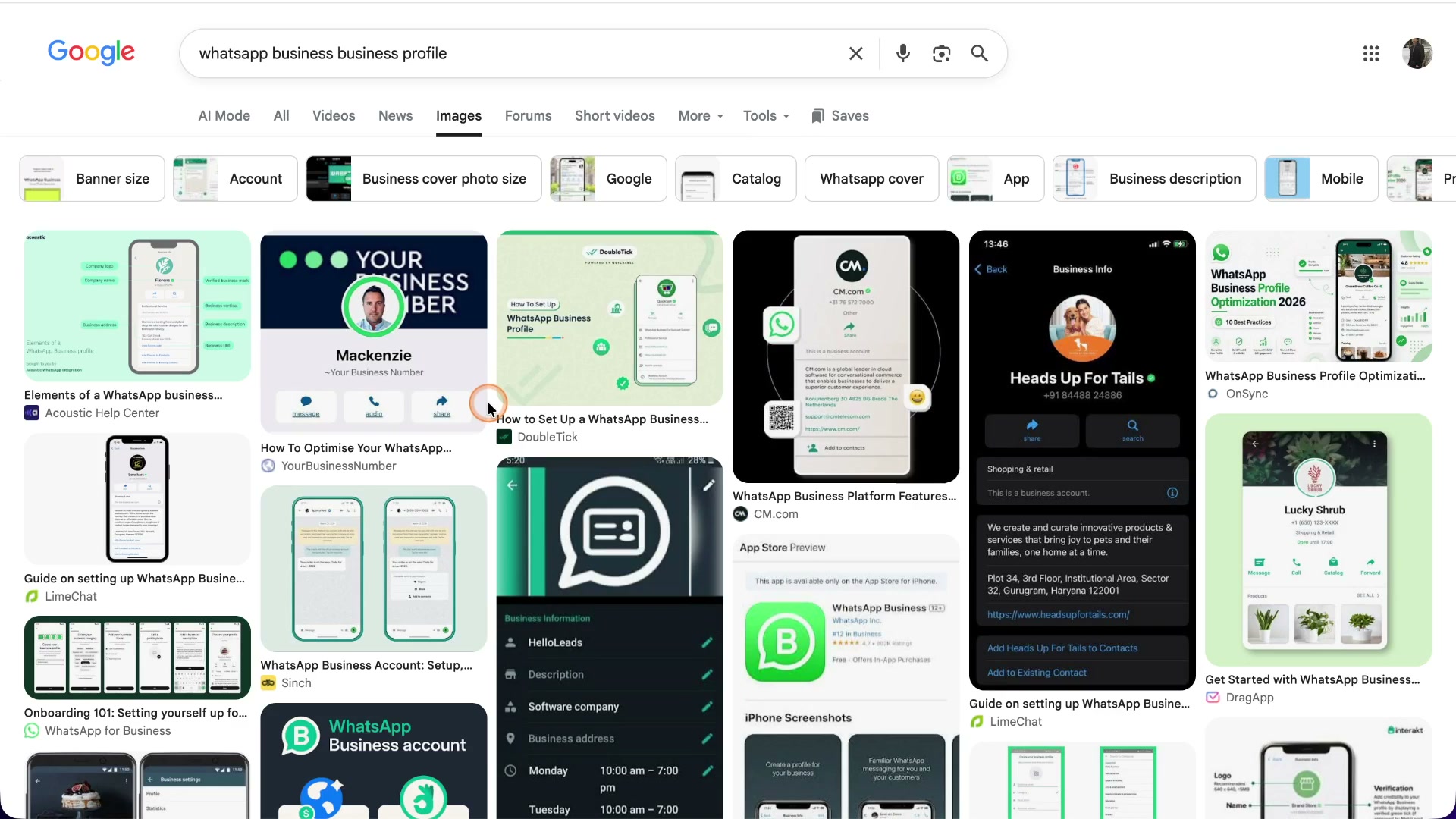
Task: Switch to the All results tab
Action: tap(281, 116)
